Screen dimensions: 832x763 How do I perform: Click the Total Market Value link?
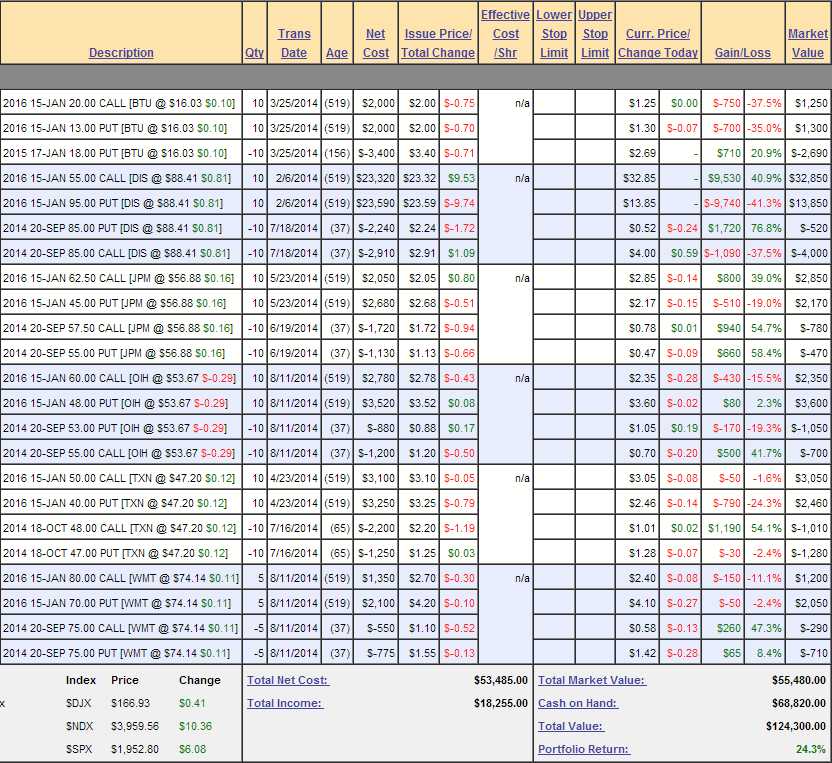point(592,680)
